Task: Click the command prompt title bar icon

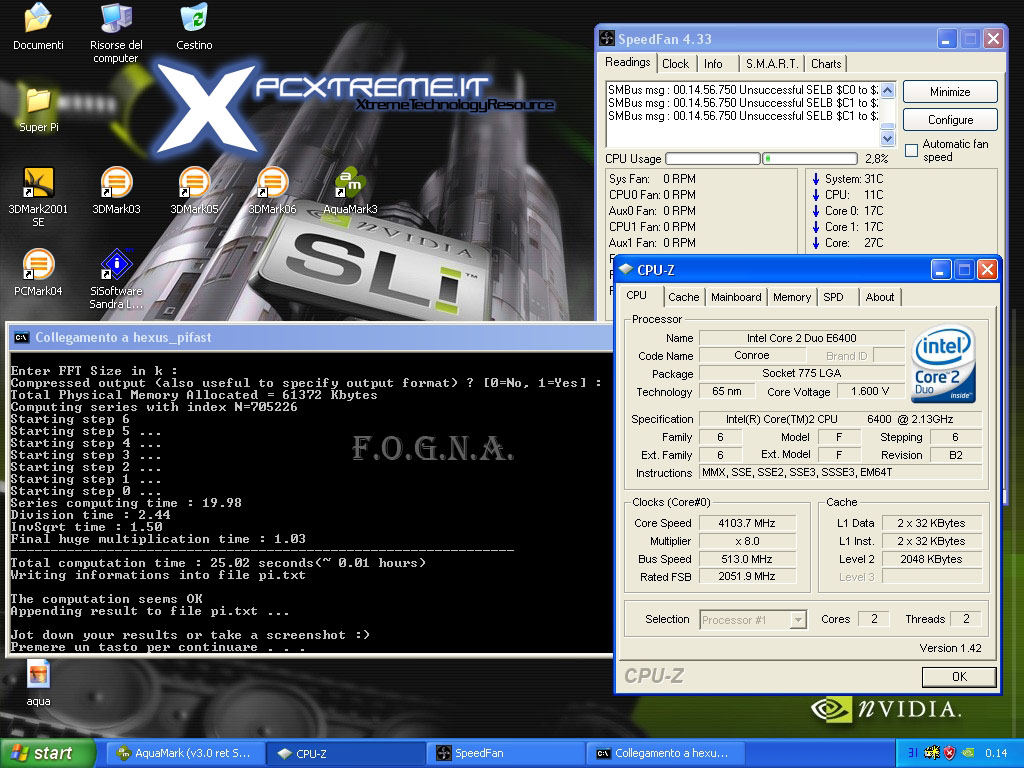Action: pos(21,338)
